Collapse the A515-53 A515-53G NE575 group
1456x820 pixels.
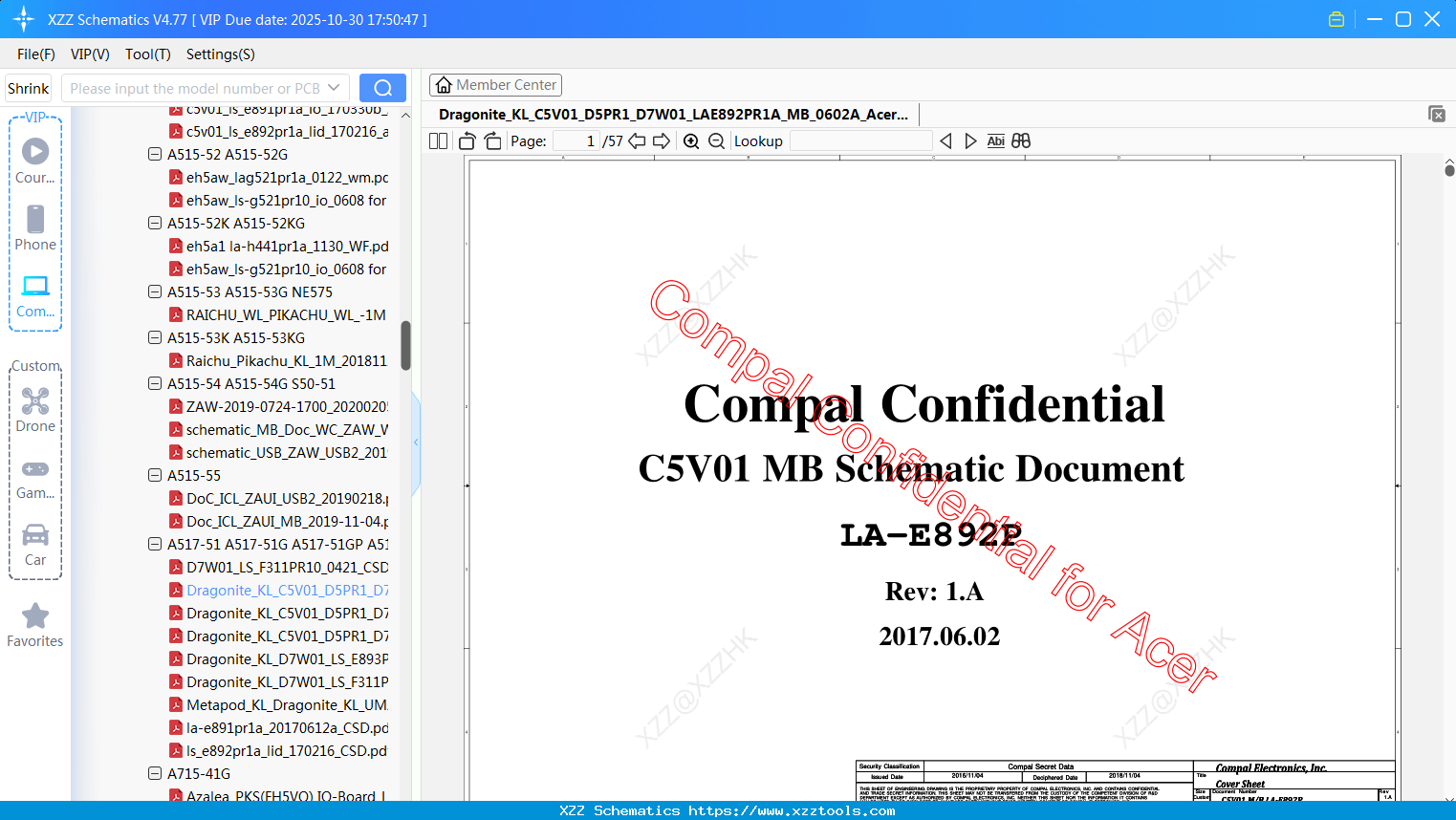click(155, 291)
